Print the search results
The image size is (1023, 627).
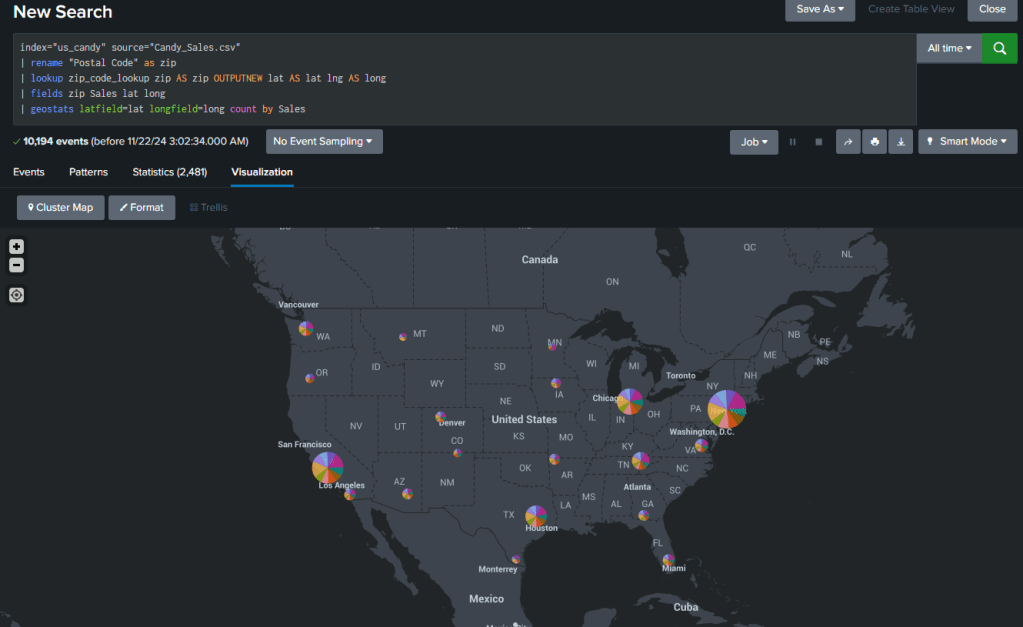[x=875, y=142]
